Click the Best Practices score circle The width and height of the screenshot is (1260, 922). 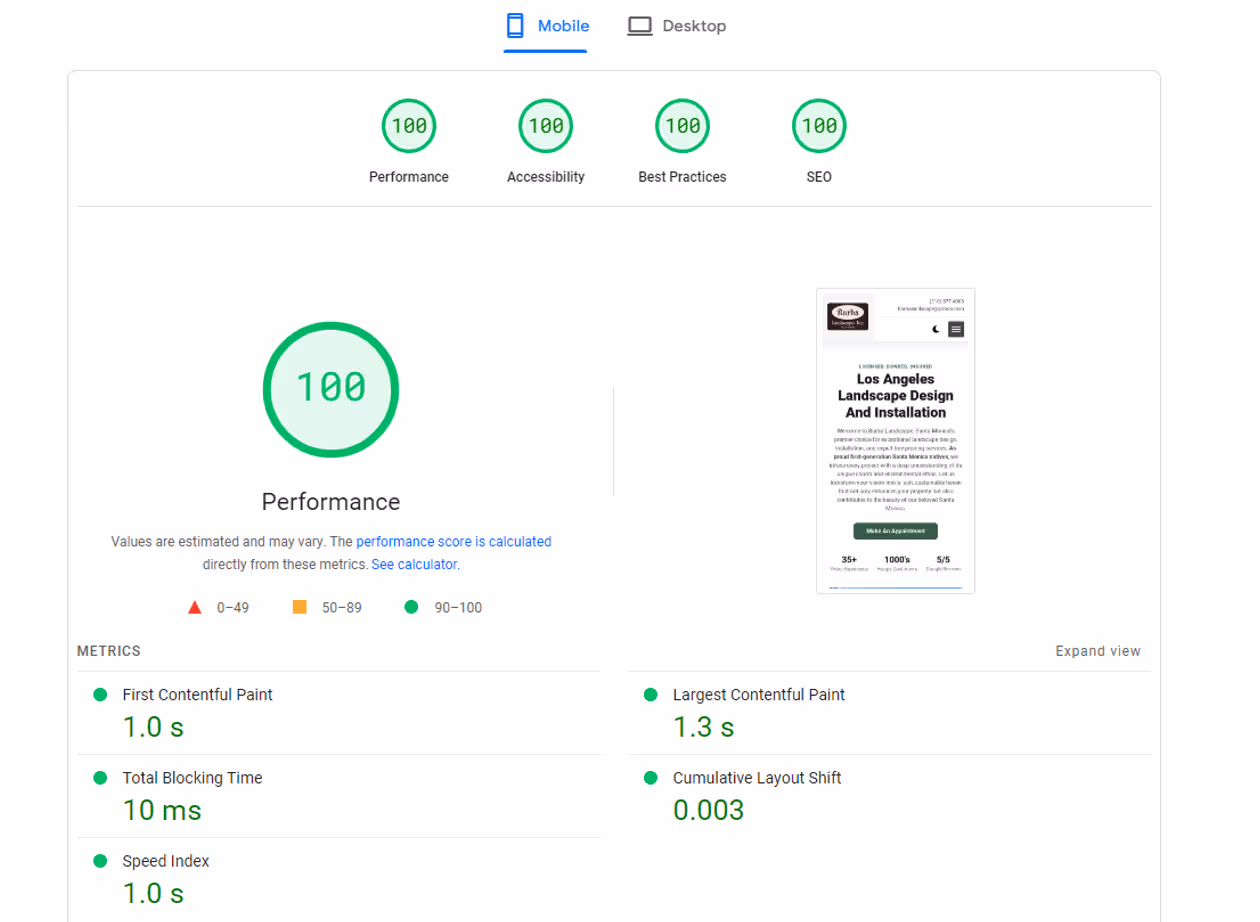pyautogui.click(x=682, y=125)
